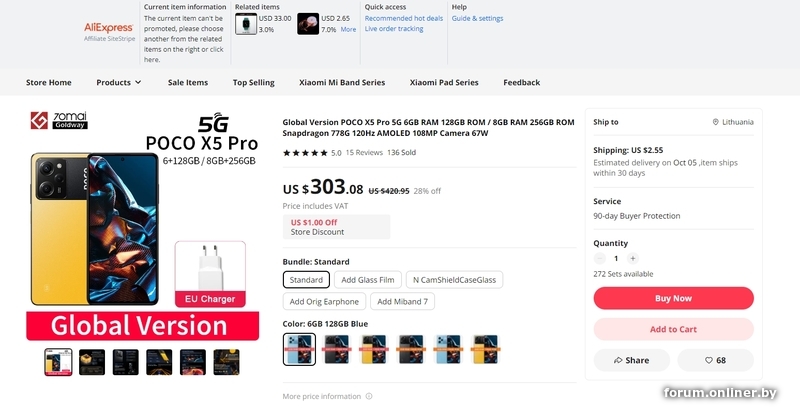800x416 pixels.
Task: Open the Top Selling store tab
Action: click(x=254, y=83)
